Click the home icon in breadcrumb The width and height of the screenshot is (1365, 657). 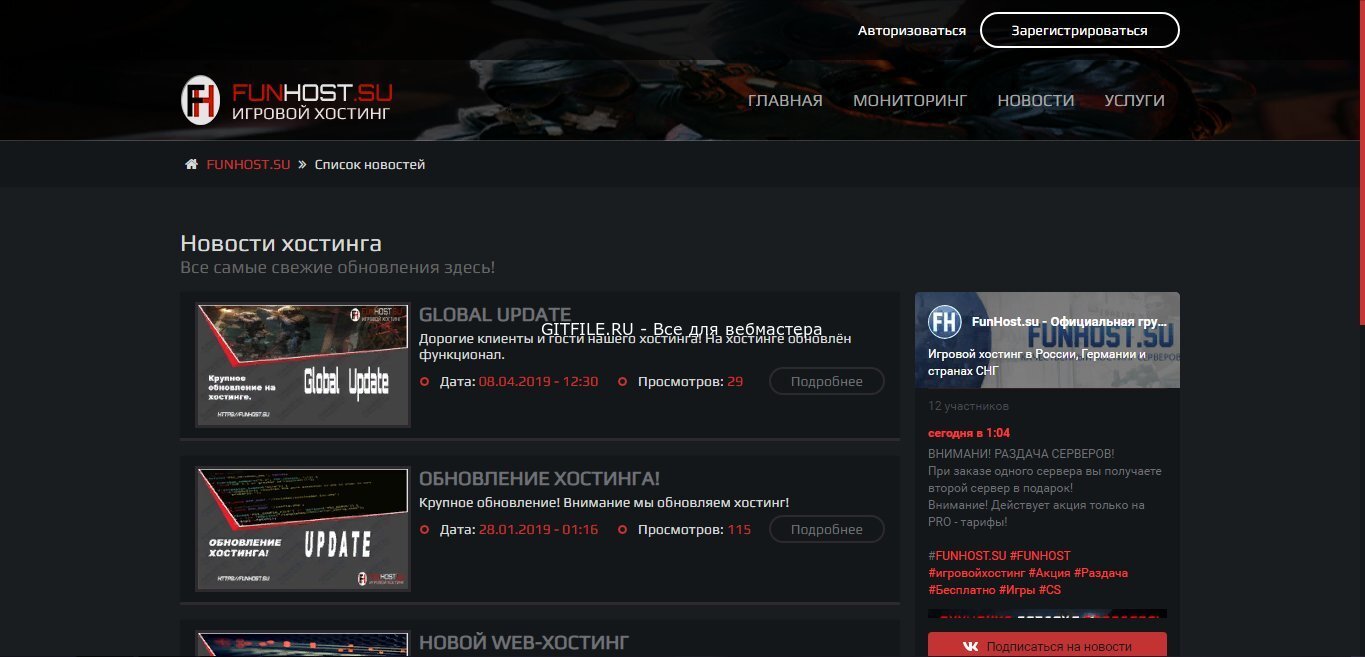(191, 164)
